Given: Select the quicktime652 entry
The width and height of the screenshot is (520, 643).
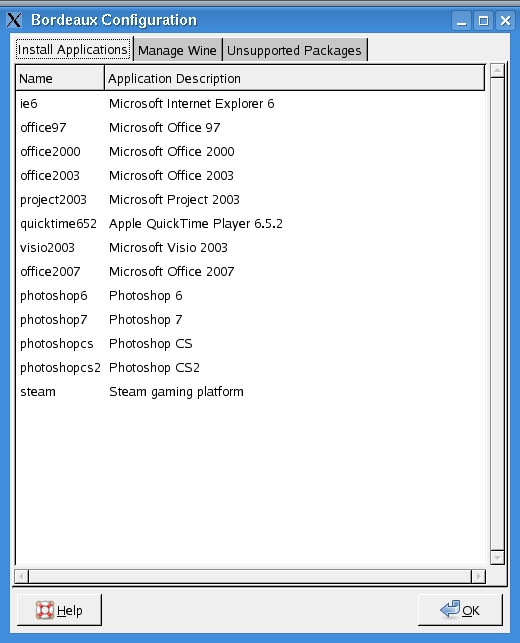Looking at the screenshot, I should pyautogui.click(x=58, y=224).
